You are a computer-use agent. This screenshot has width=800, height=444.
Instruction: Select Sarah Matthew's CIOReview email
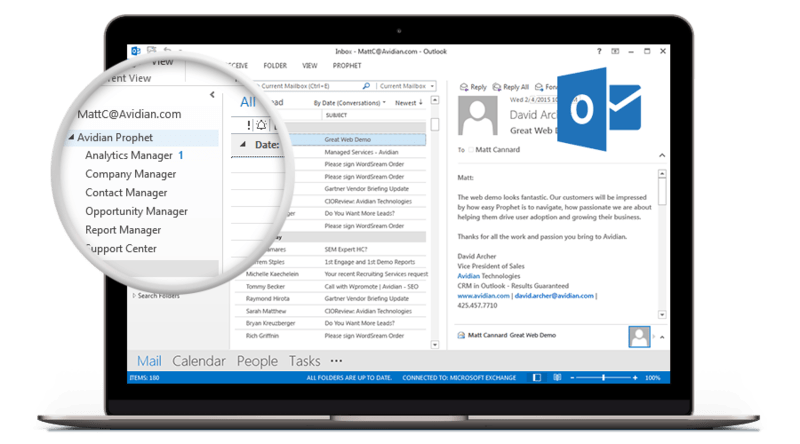pyautogui.click(x=330, y=311)
